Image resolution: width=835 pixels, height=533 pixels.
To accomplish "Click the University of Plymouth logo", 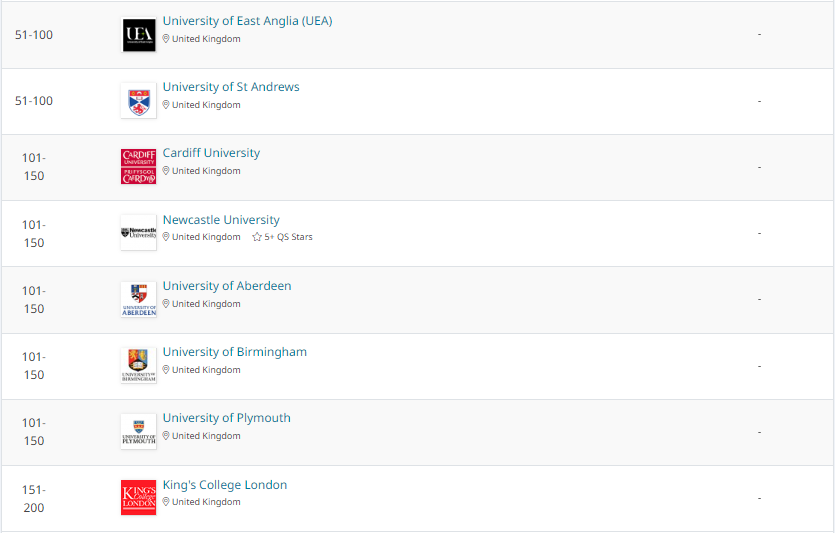I will 138,431.
